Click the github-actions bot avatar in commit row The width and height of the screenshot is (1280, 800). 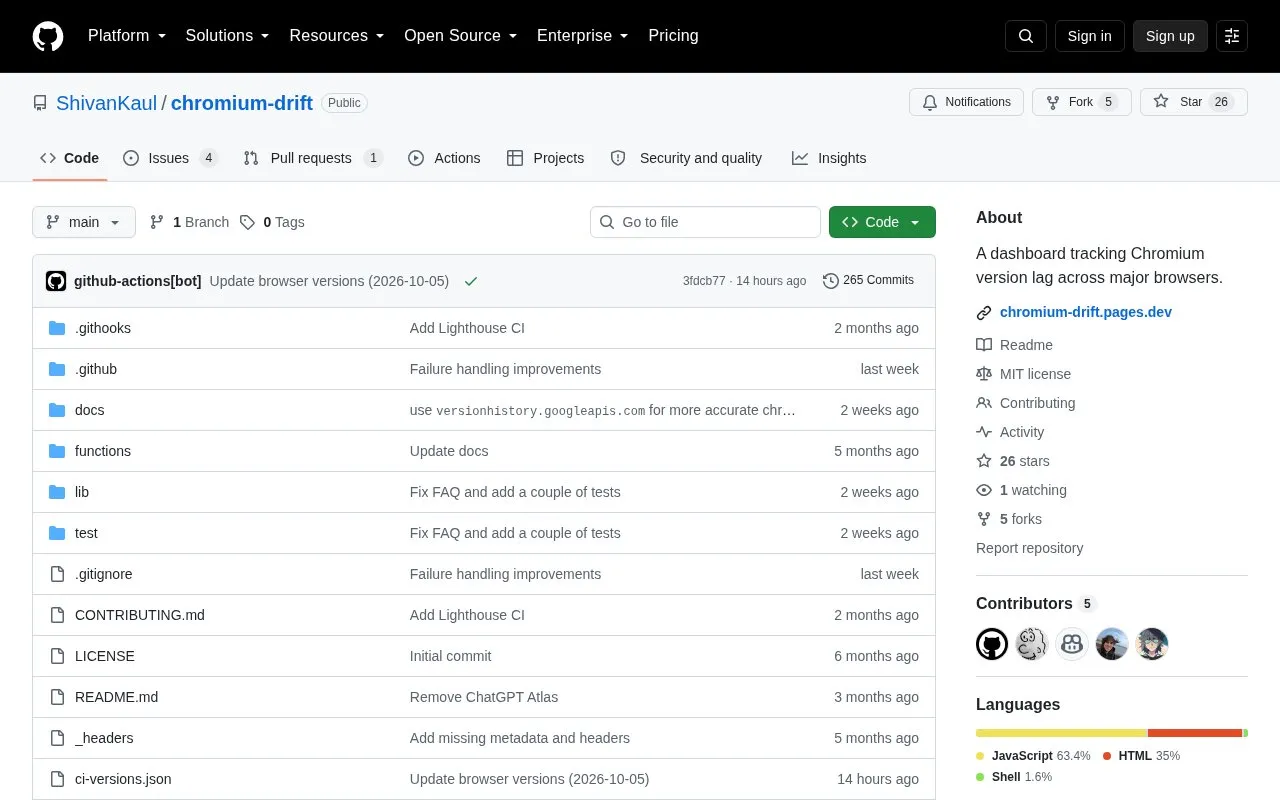coord(56,281)
